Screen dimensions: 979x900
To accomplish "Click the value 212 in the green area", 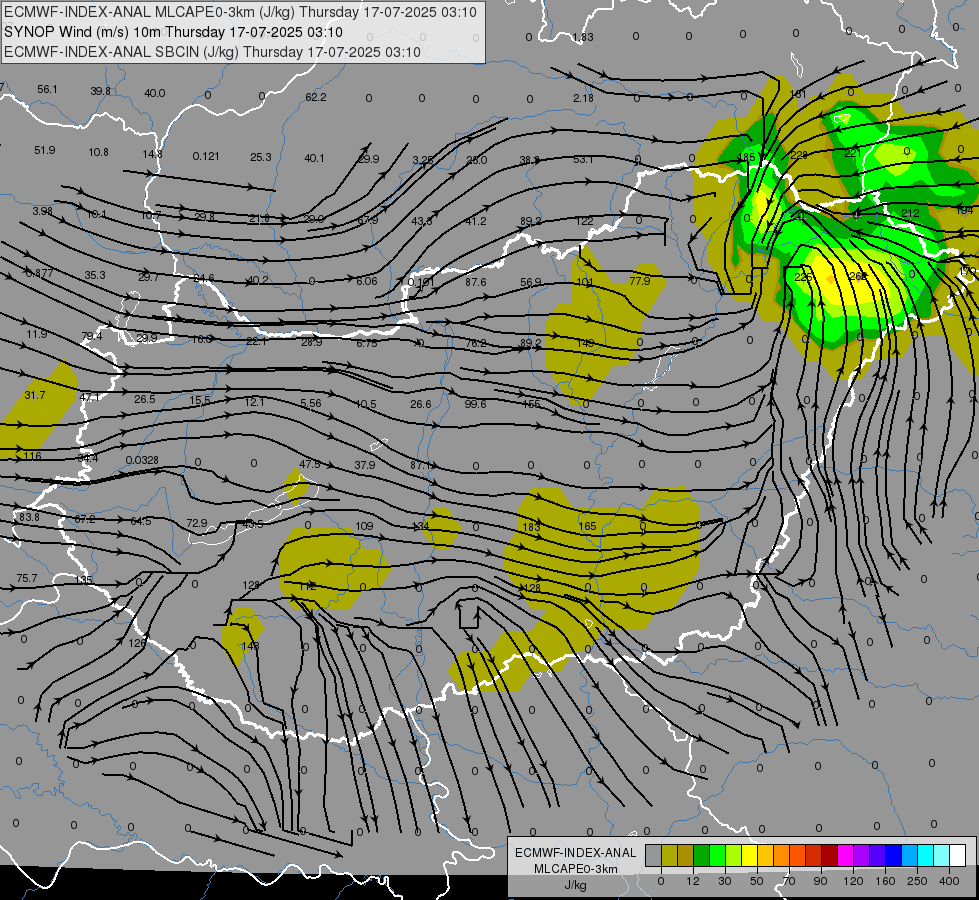I will pos(910,213).
